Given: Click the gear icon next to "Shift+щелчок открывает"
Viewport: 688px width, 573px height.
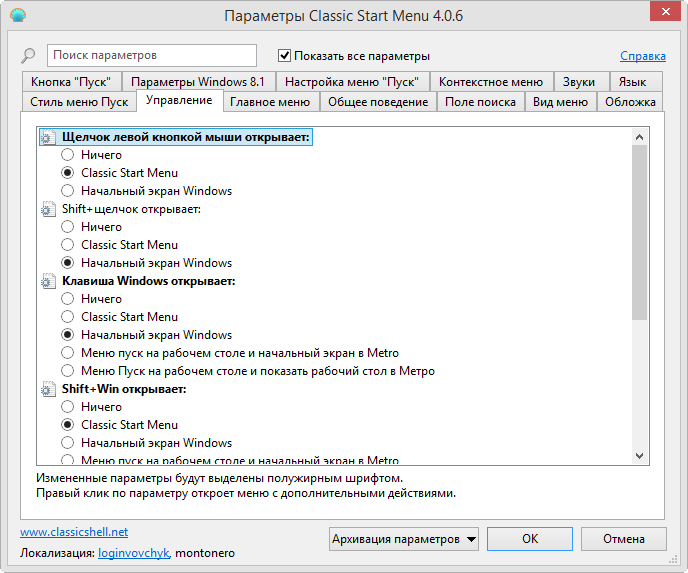Looking at the screenshot, I should [x=47, y=210].
